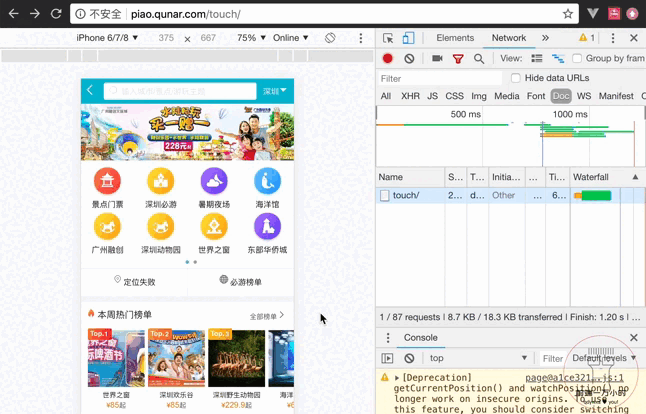Click the water park promo banner
The width and height of the screenshot is (646, 414).
coord(187,132)
